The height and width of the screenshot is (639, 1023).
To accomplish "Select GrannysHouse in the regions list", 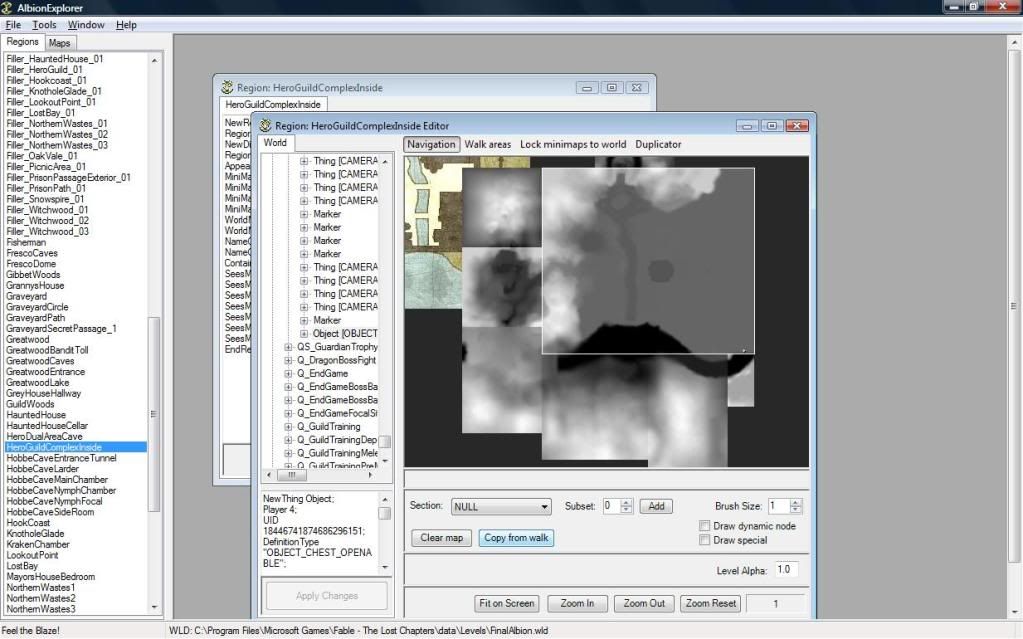I will point(35,285).
